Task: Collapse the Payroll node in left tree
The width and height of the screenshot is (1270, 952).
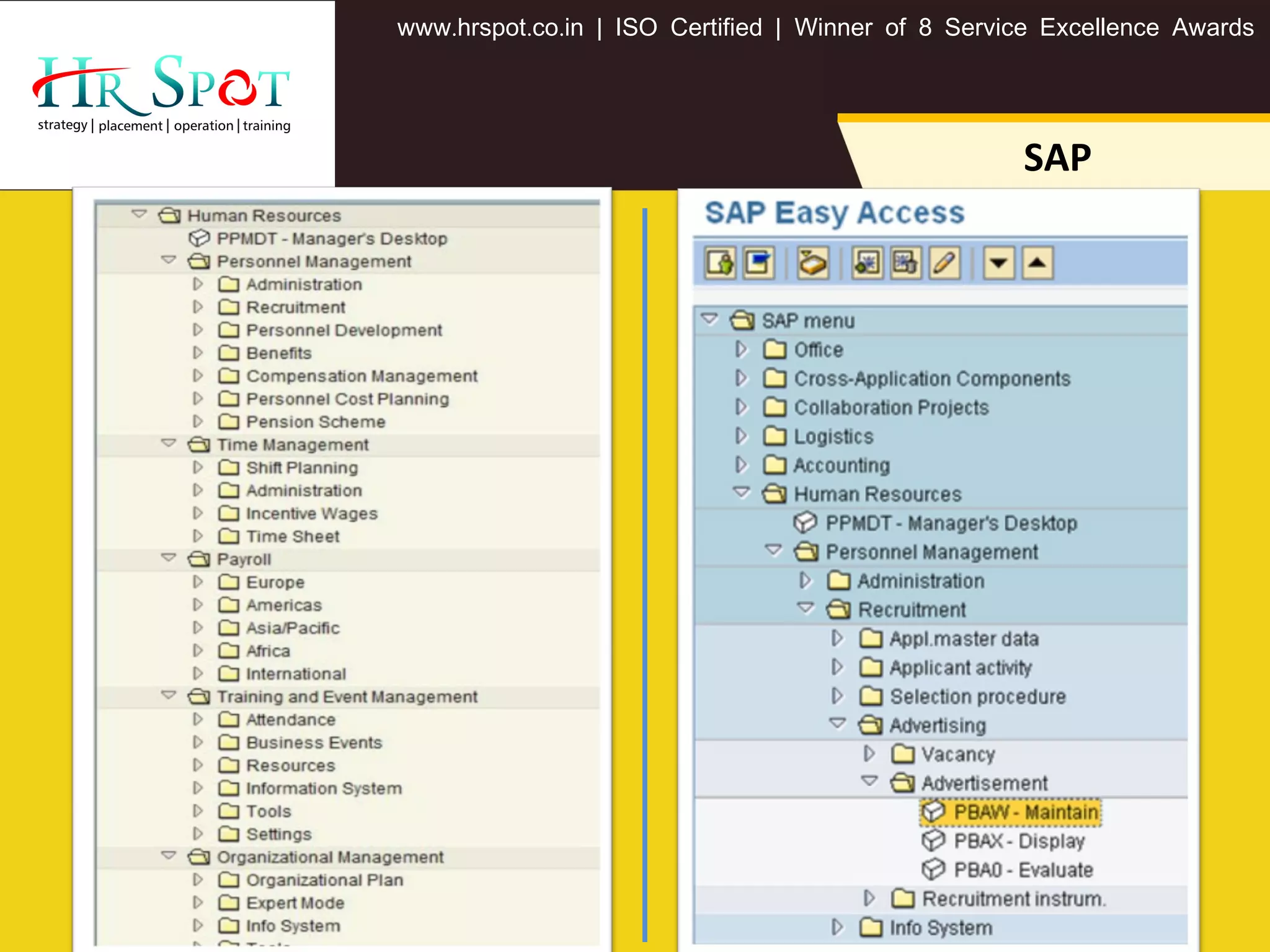Action: tap(169, 558)
